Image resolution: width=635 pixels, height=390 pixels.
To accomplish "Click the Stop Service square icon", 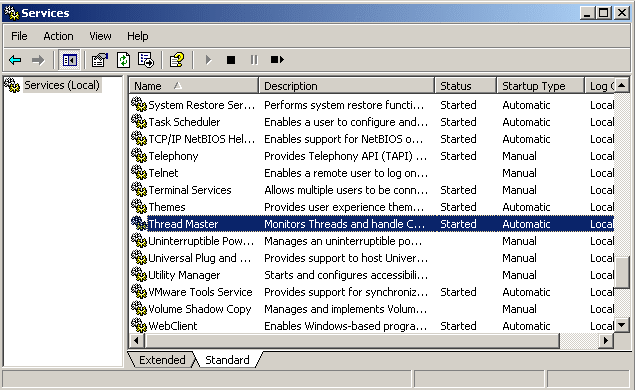I will tap(231, 60).
